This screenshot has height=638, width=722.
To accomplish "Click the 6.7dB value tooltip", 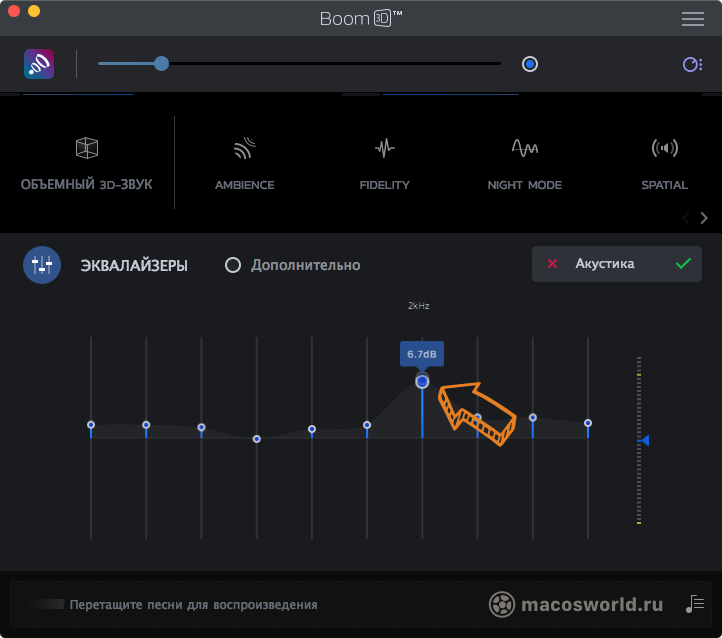I will click(422, 354).
